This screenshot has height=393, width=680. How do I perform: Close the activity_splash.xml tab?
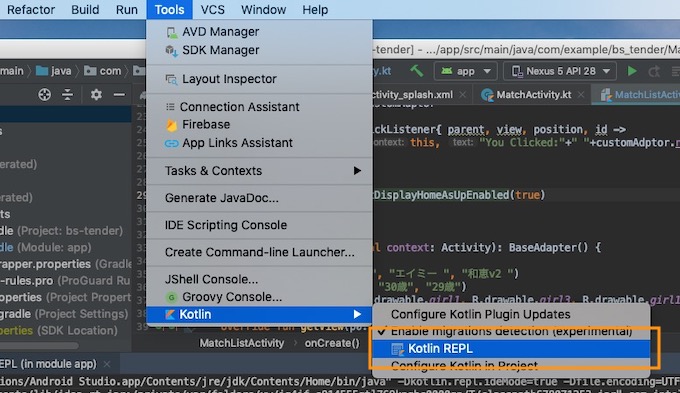point(463,95)
